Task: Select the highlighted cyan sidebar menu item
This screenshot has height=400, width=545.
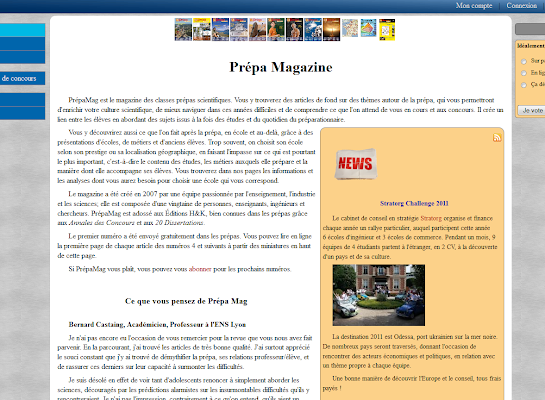Action: pos(22,30)
